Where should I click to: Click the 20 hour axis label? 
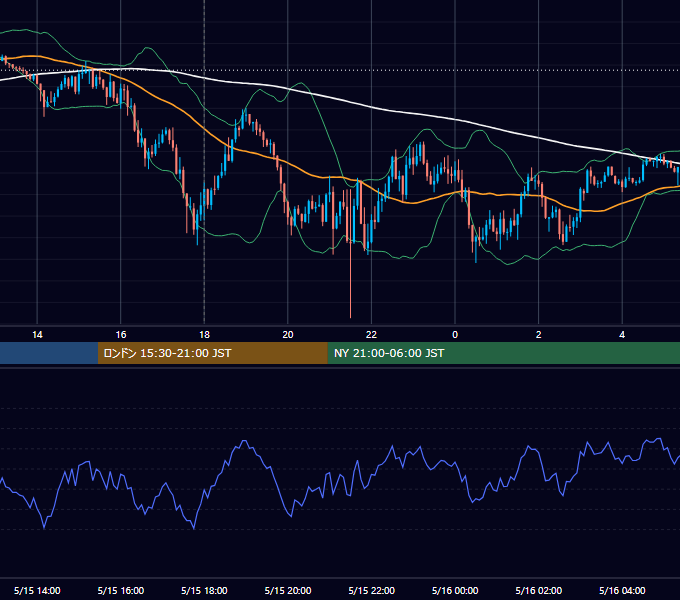(288, 335)
